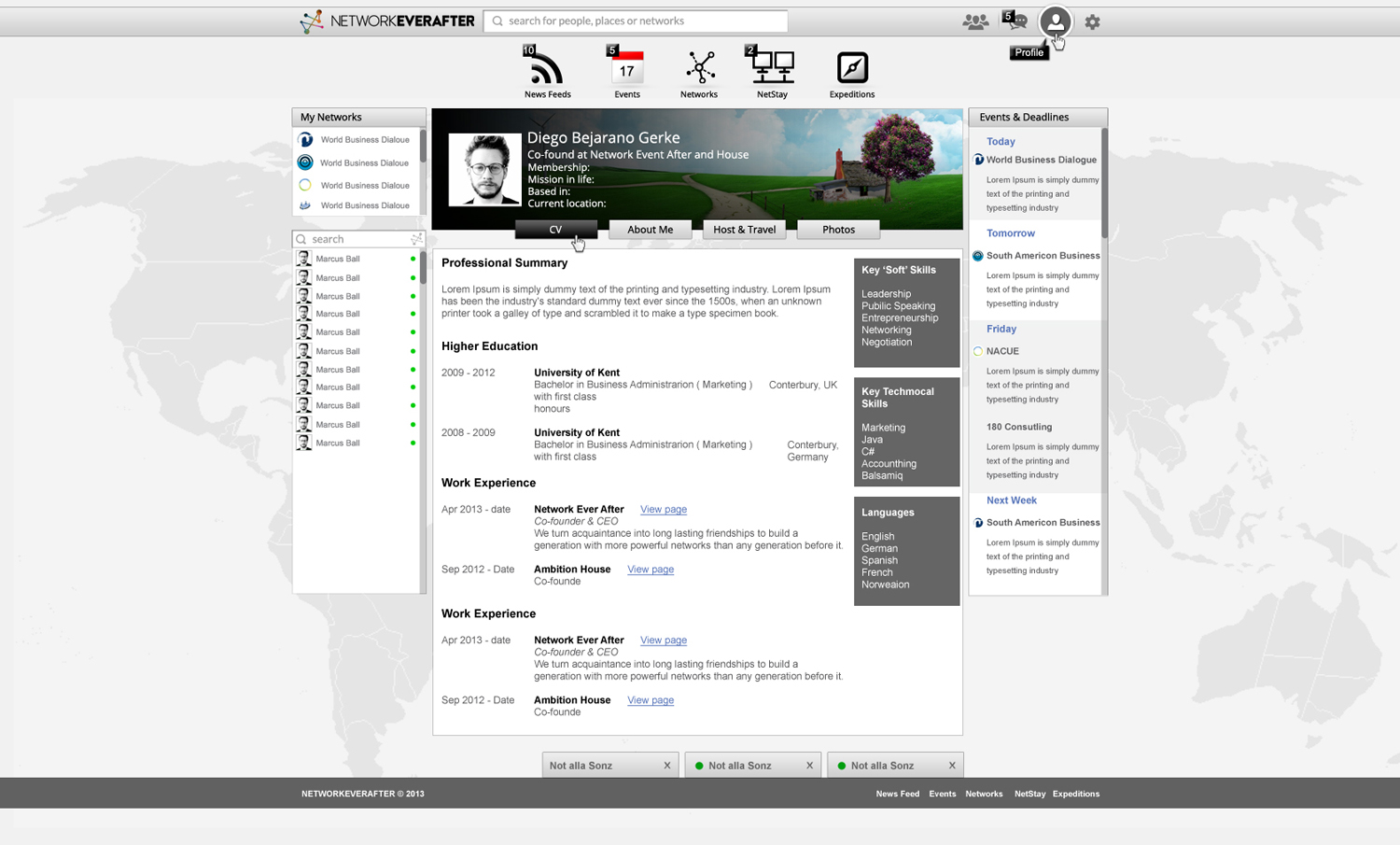Open messages chat bubble icon with badge
The width and height of the screenshot is (1400, 845).
(x=1015, y=21)
